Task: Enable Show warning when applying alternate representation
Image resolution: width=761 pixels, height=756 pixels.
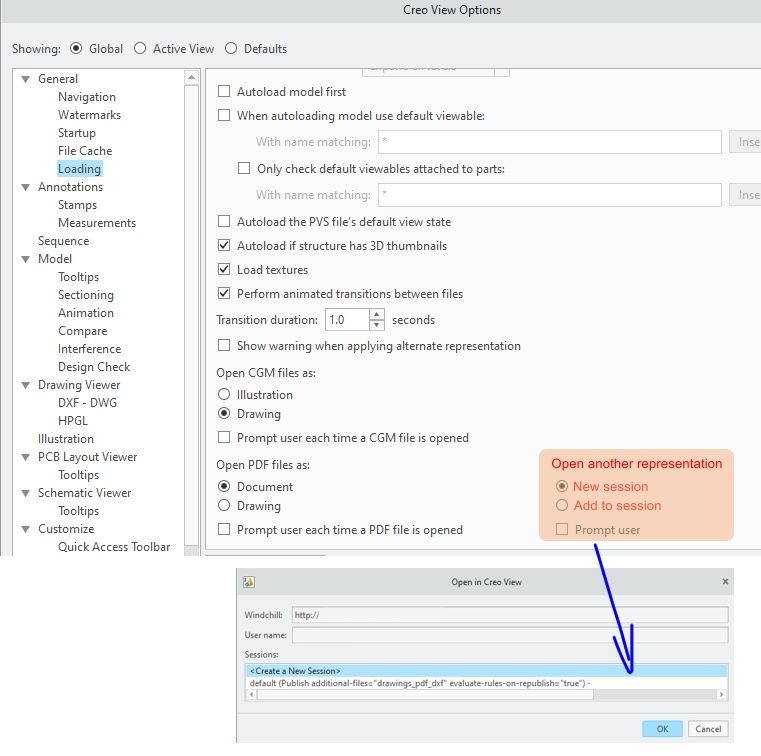Action: [x=224, y=345]
